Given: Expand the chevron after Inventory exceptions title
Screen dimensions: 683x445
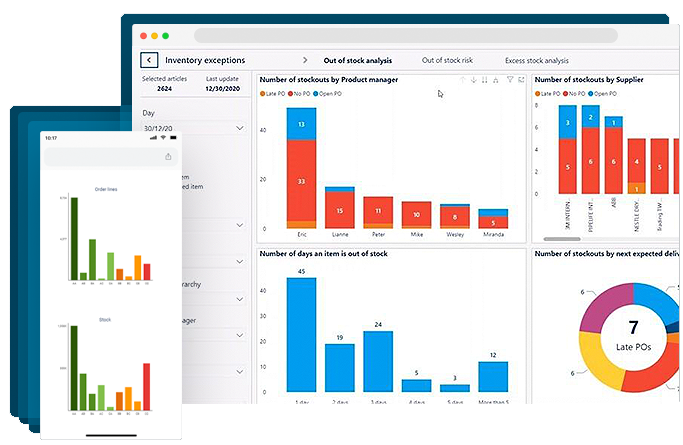Looking at the screenshot, I should (305, 60).
